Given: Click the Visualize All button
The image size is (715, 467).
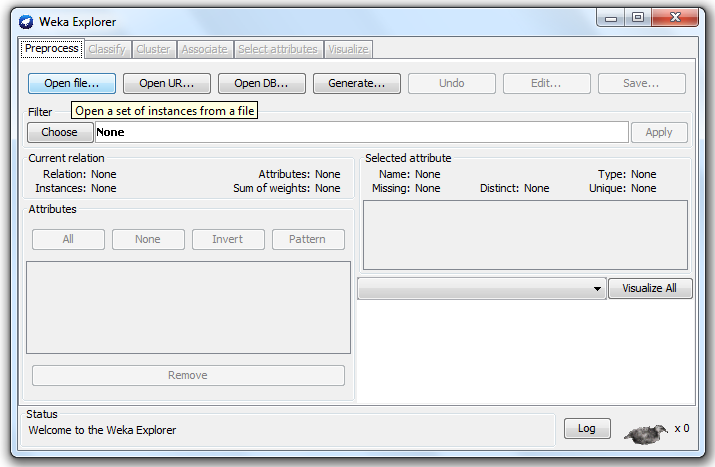Looking at the screenshot, I should [650, 289].
